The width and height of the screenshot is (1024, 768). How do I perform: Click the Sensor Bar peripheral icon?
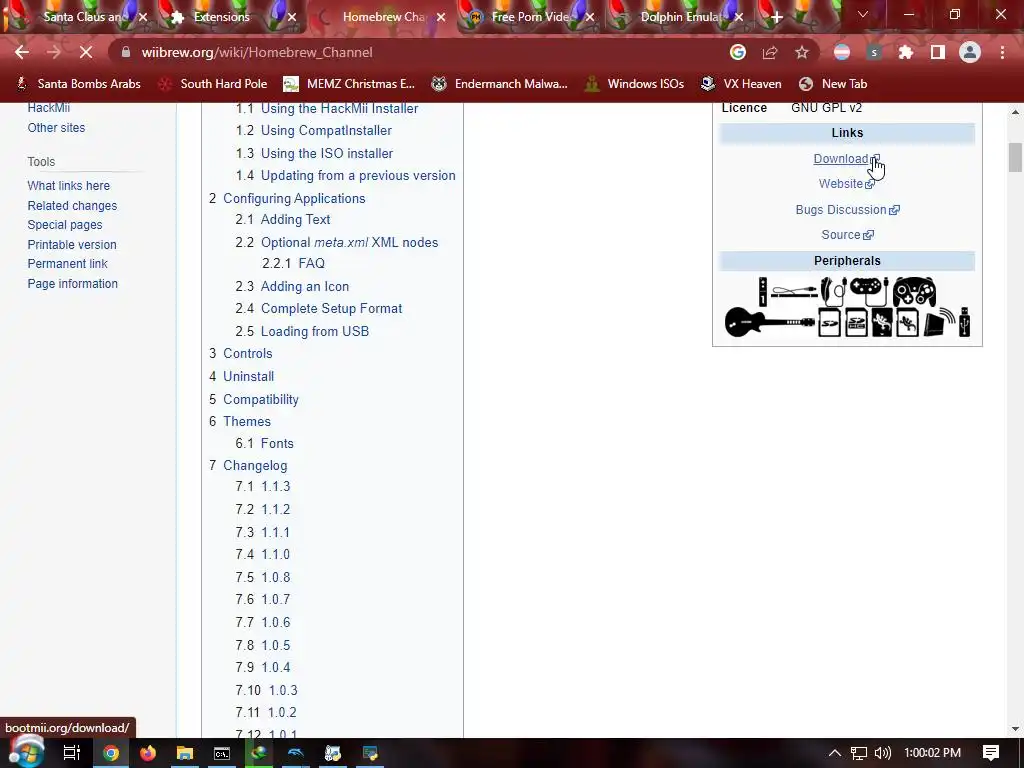coord(793,291)
